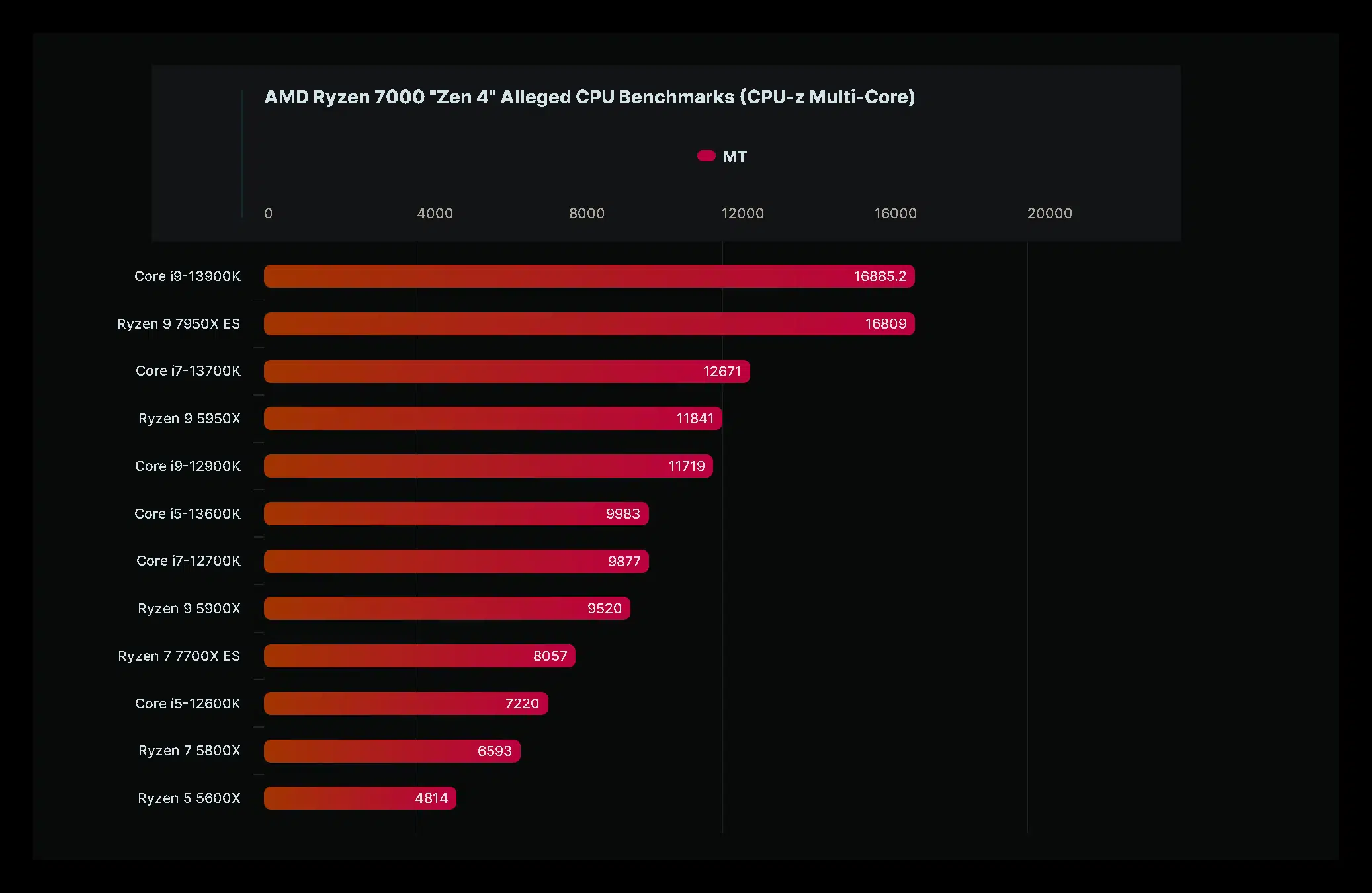Click the Core i7-12700K label

coord(189,561)
